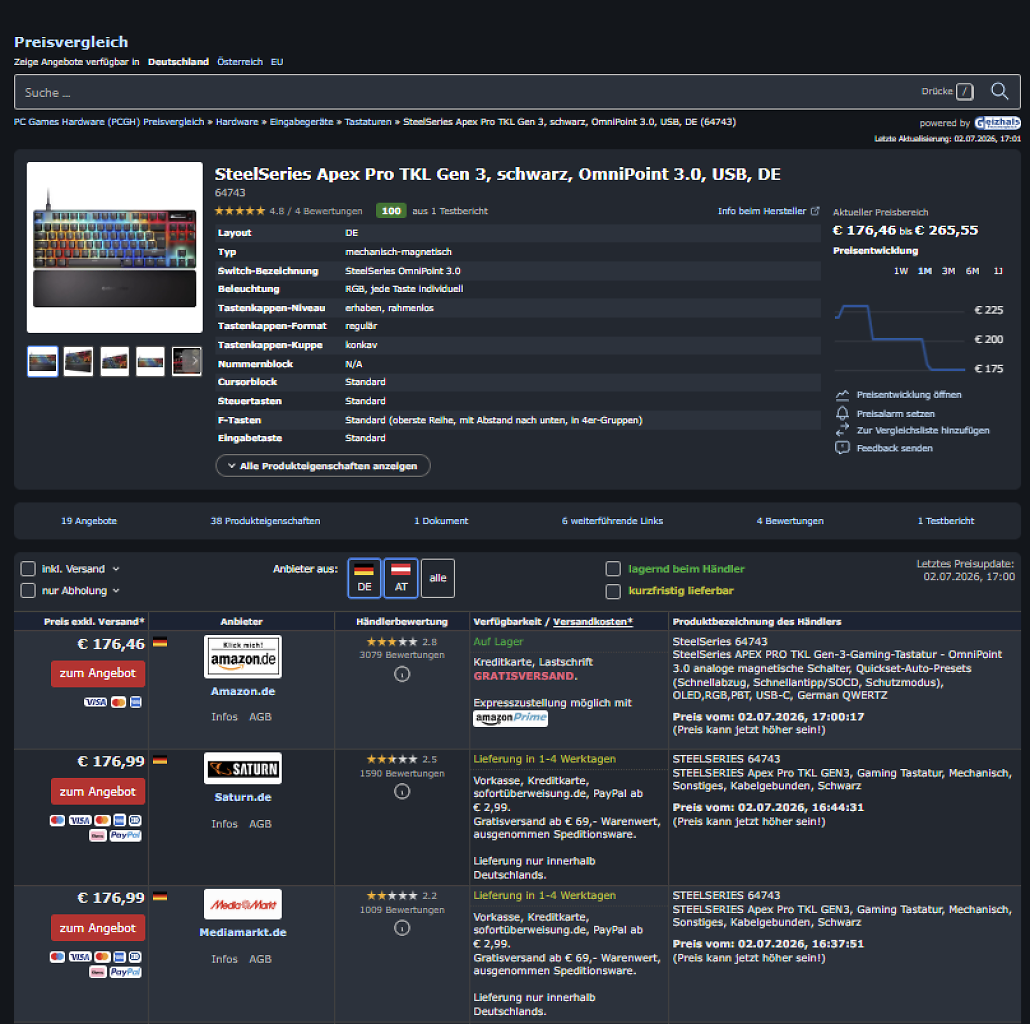
Task: Click the Feedback senden speech icon
Action: (x=842, y=448)
